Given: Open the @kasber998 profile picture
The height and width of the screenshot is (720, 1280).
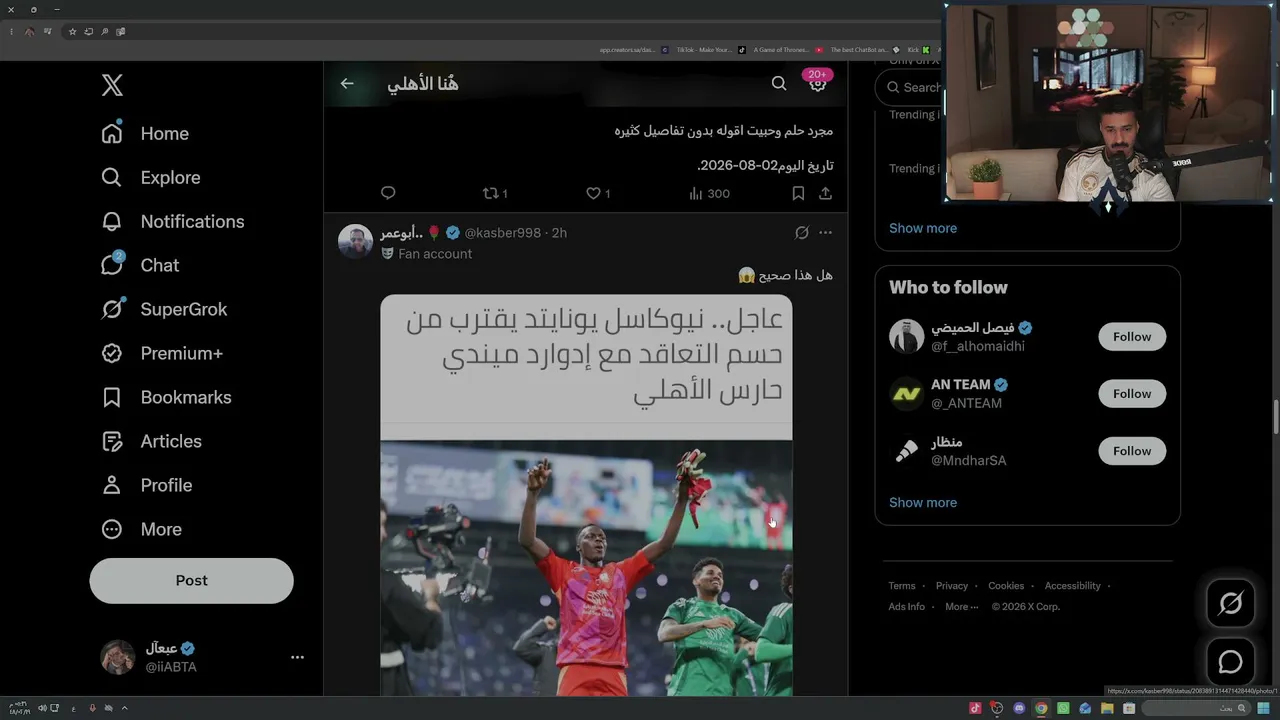Looking at the screenshot, I should (x=355, y=241).
